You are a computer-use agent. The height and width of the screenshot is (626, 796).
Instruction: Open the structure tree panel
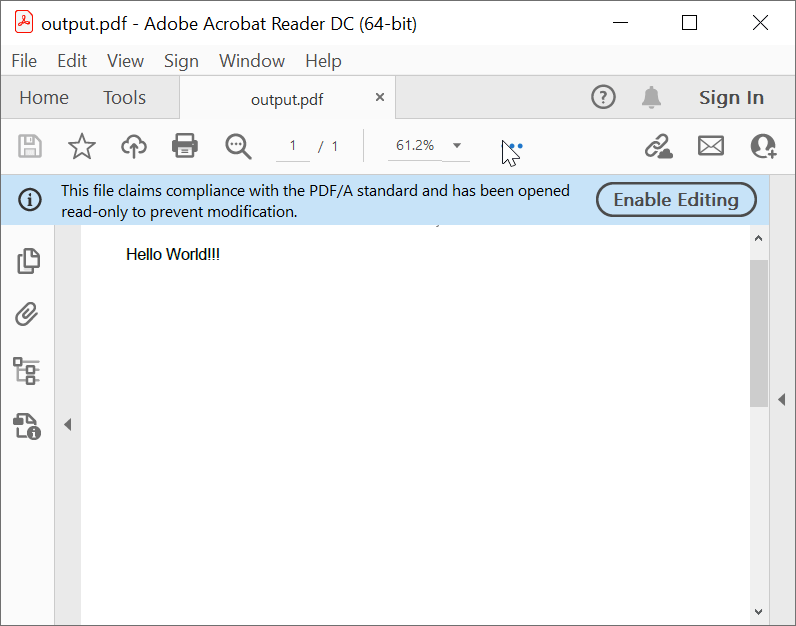click(26, 371)
